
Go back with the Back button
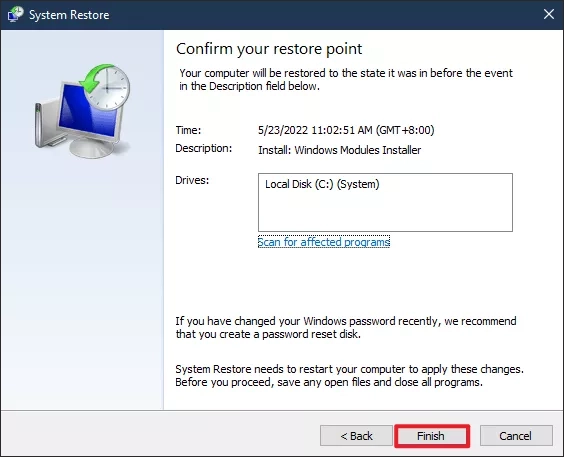356,436
